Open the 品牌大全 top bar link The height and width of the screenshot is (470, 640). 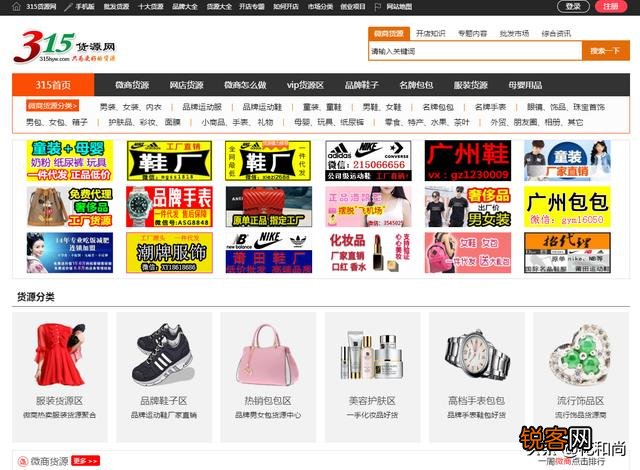185,7
